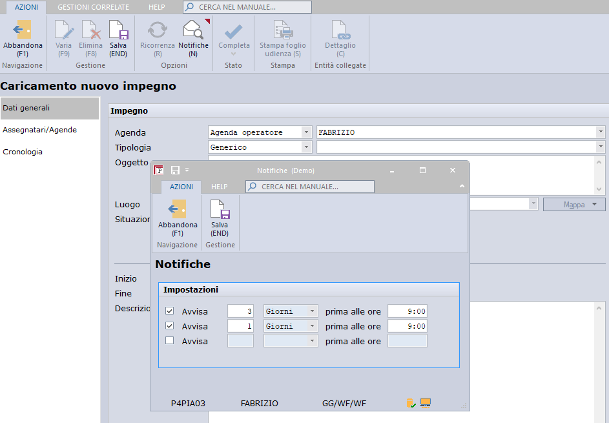Click the document check icon in status bar
Image resolution: width=610 pixels, height=424 pixels.
[411, 403]
